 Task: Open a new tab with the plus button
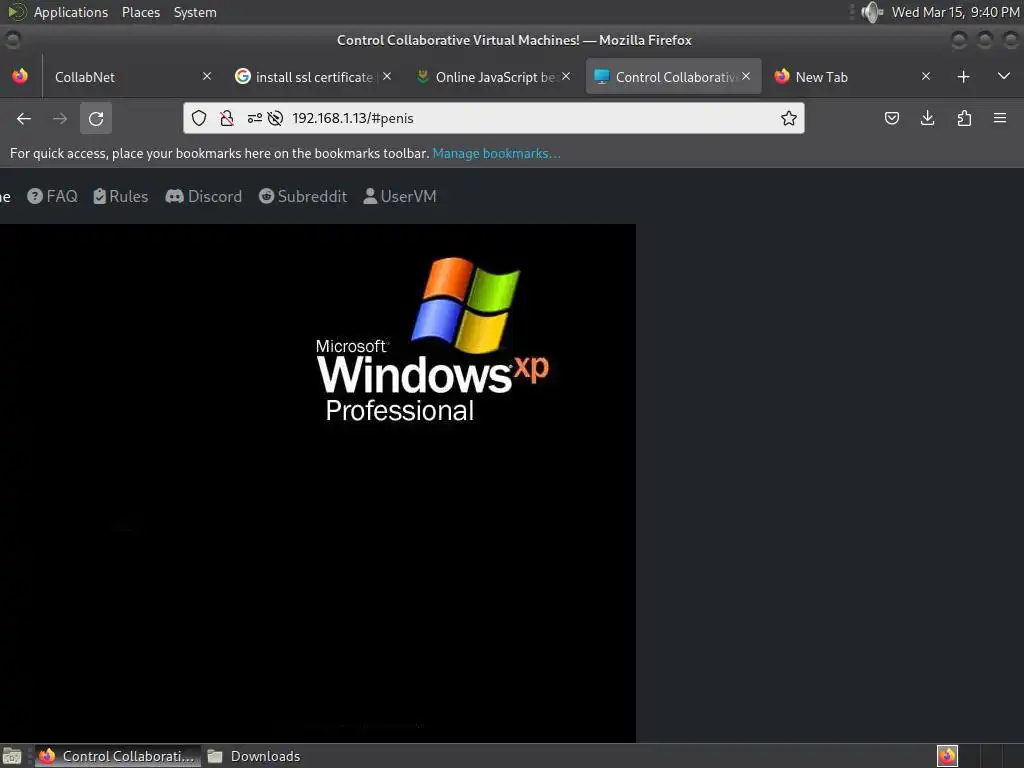click(963, 77)
